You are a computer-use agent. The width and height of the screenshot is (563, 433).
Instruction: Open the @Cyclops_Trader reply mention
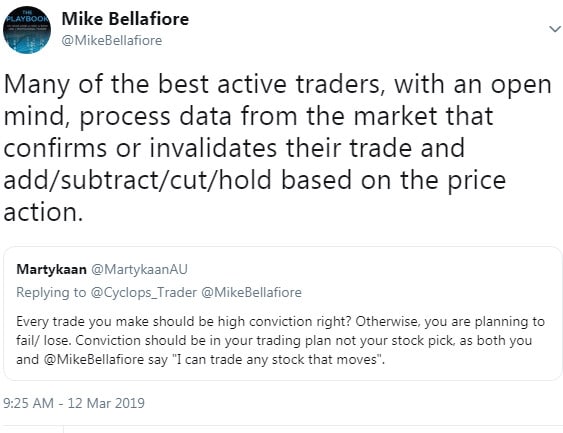pos(144,293)
